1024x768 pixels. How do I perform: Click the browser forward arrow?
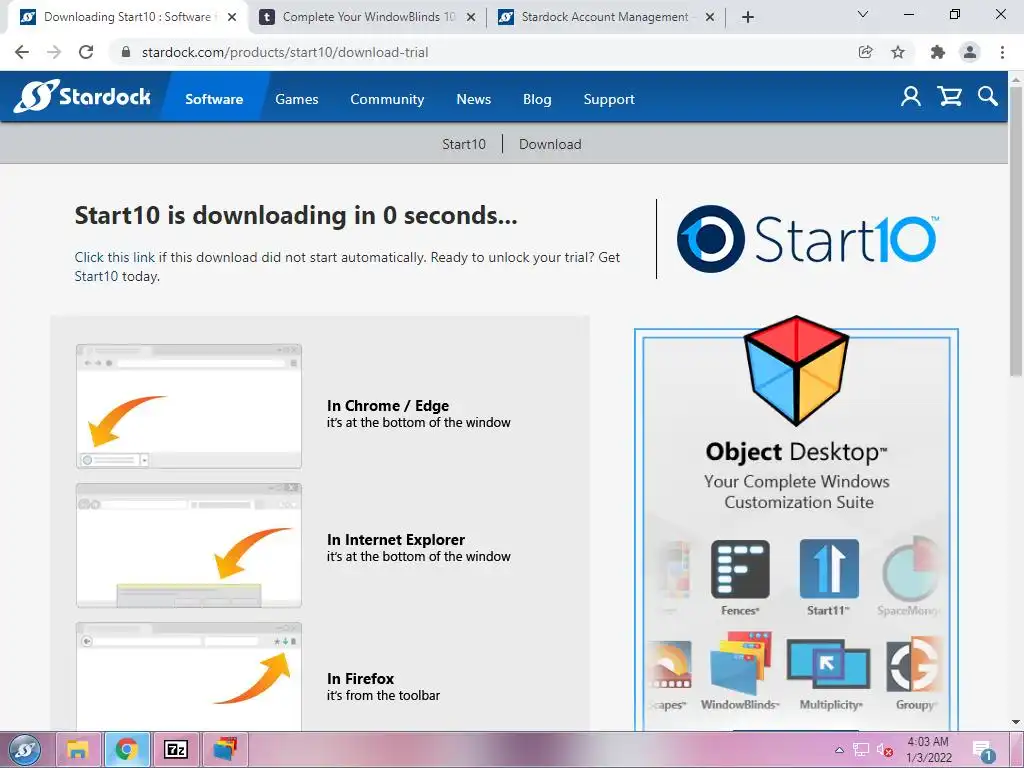(x=54, y=52)
